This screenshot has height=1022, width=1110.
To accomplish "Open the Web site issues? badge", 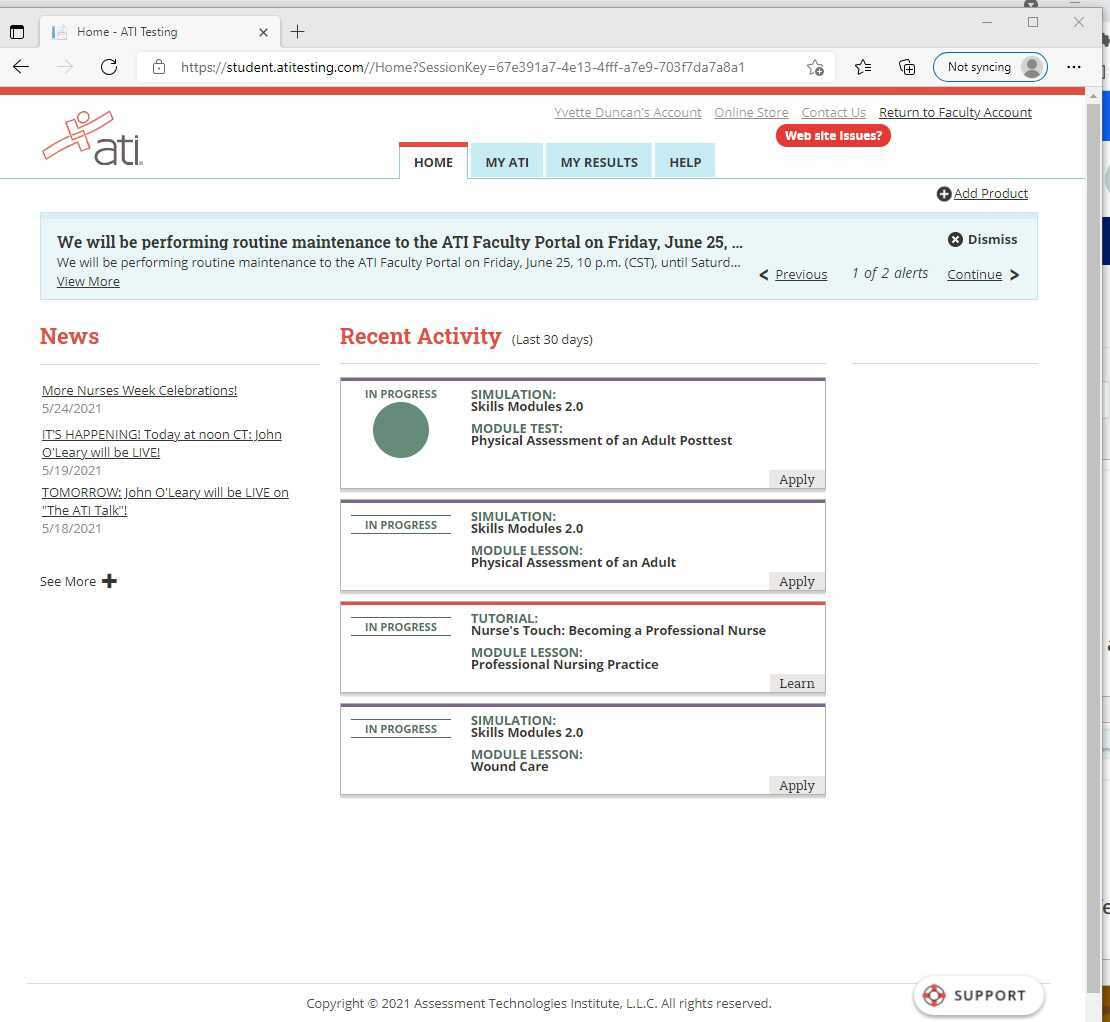I will pos(833,135).
